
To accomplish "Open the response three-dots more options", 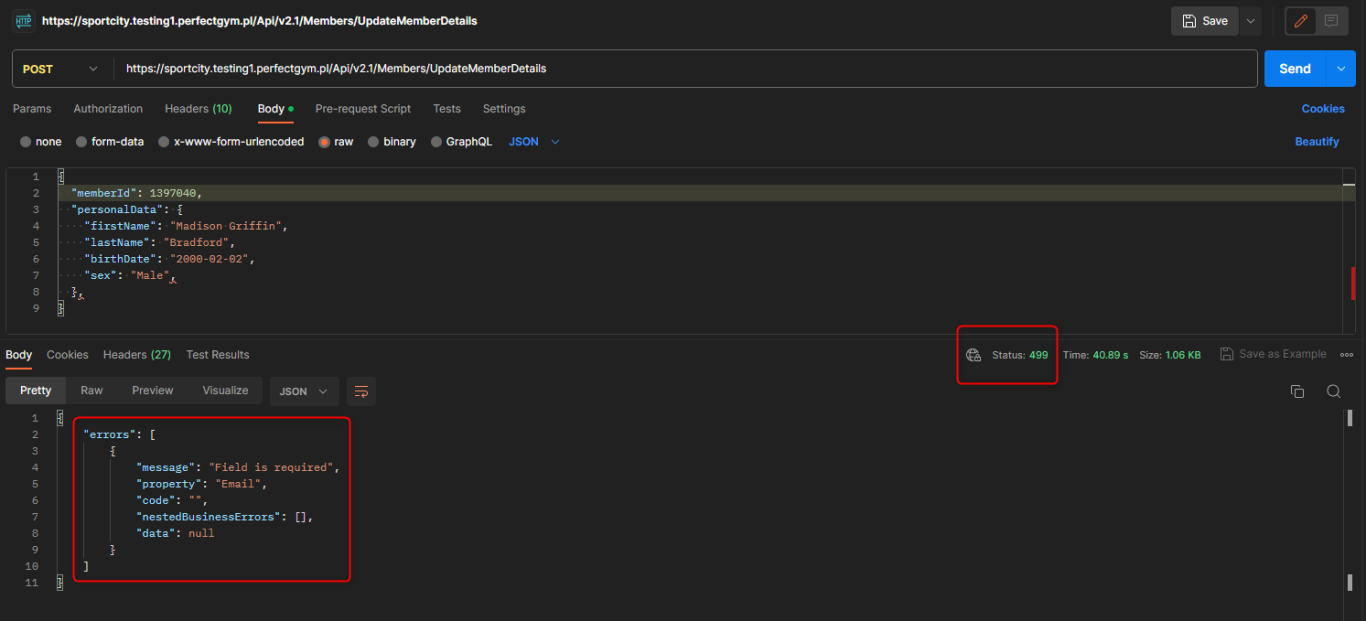I will (1346, 355).
